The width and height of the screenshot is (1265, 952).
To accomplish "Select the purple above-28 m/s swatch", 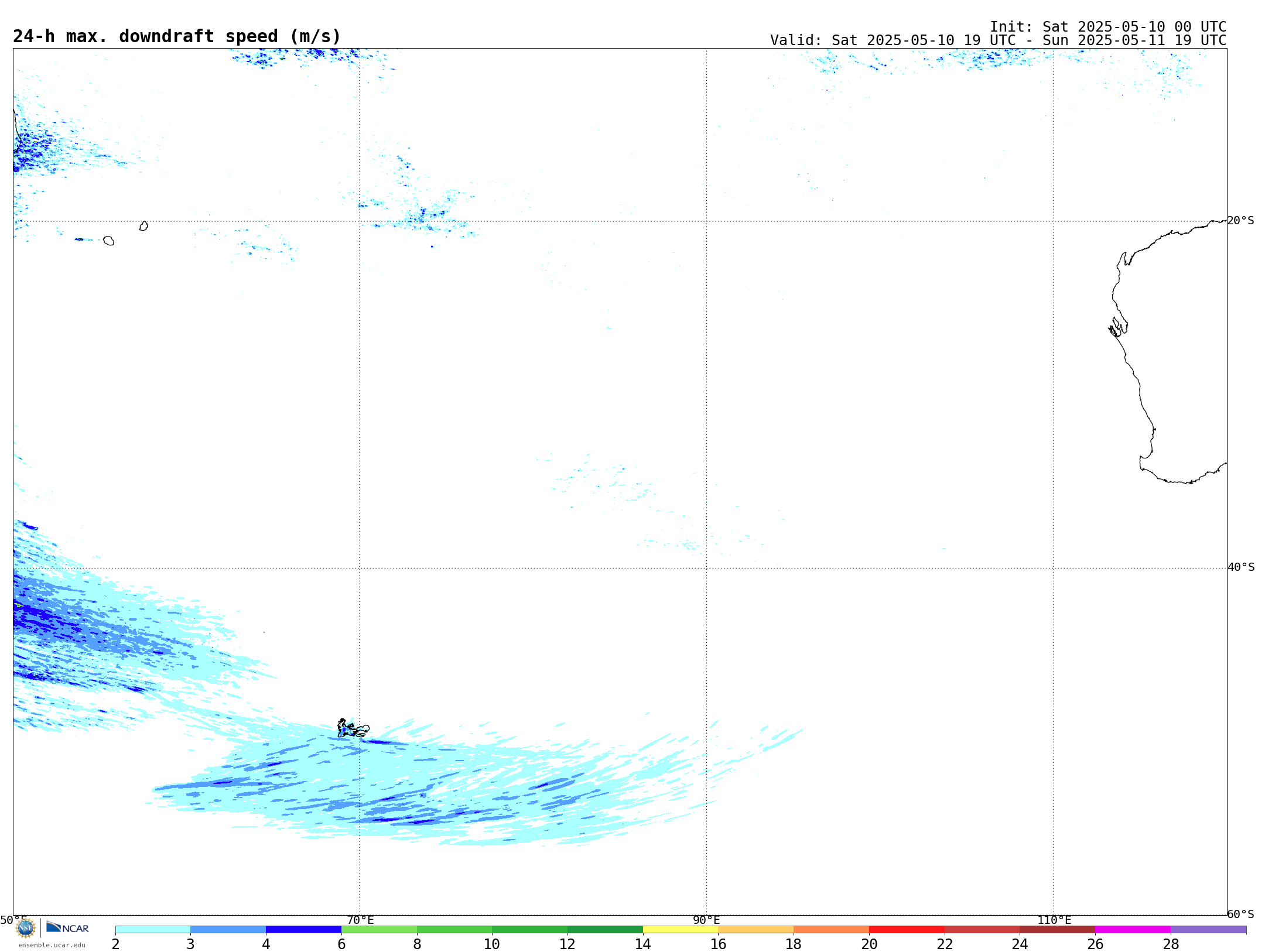I will (1209, 930).
